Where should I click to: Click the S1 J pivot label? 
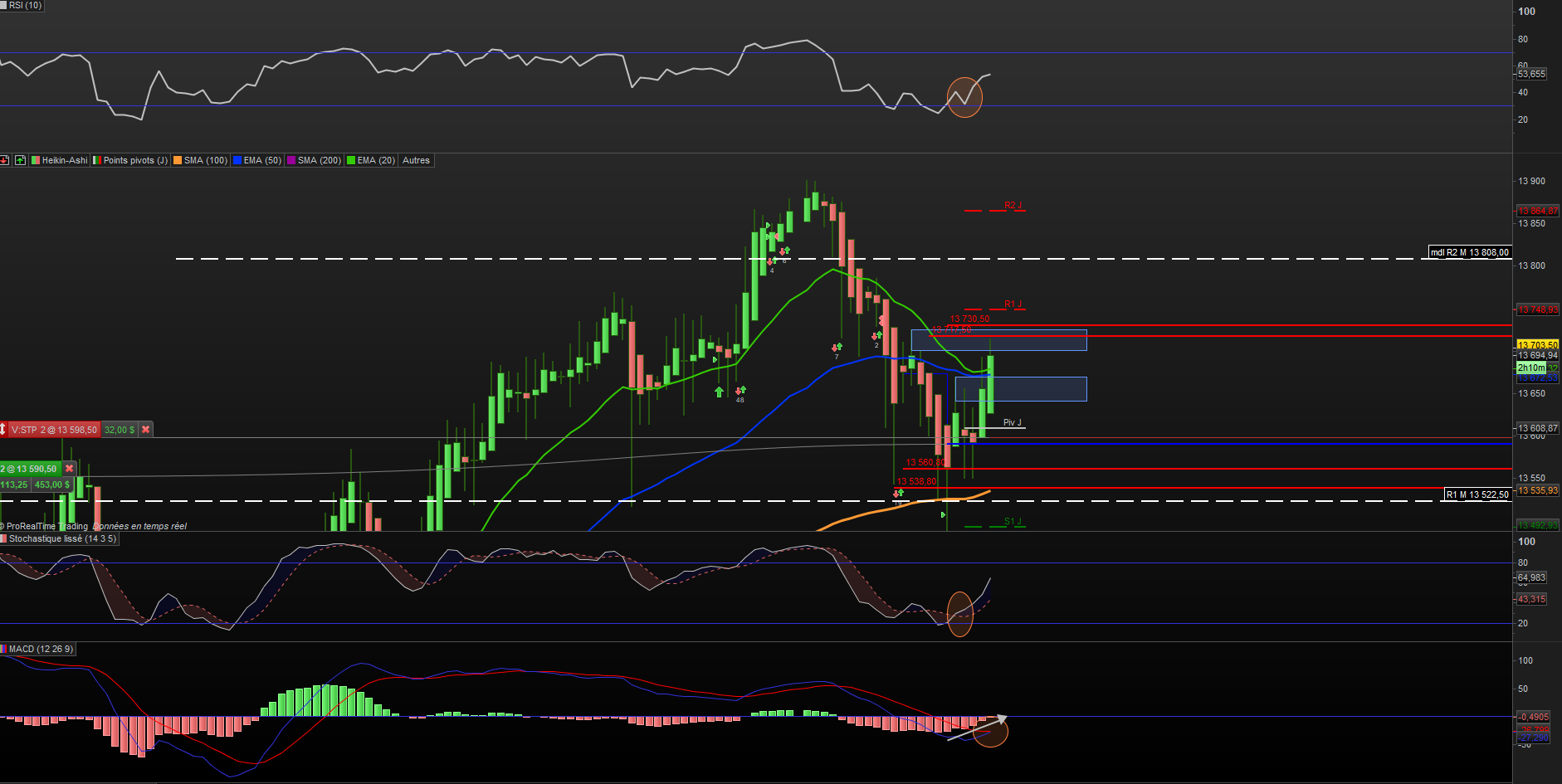[1013, 521]
